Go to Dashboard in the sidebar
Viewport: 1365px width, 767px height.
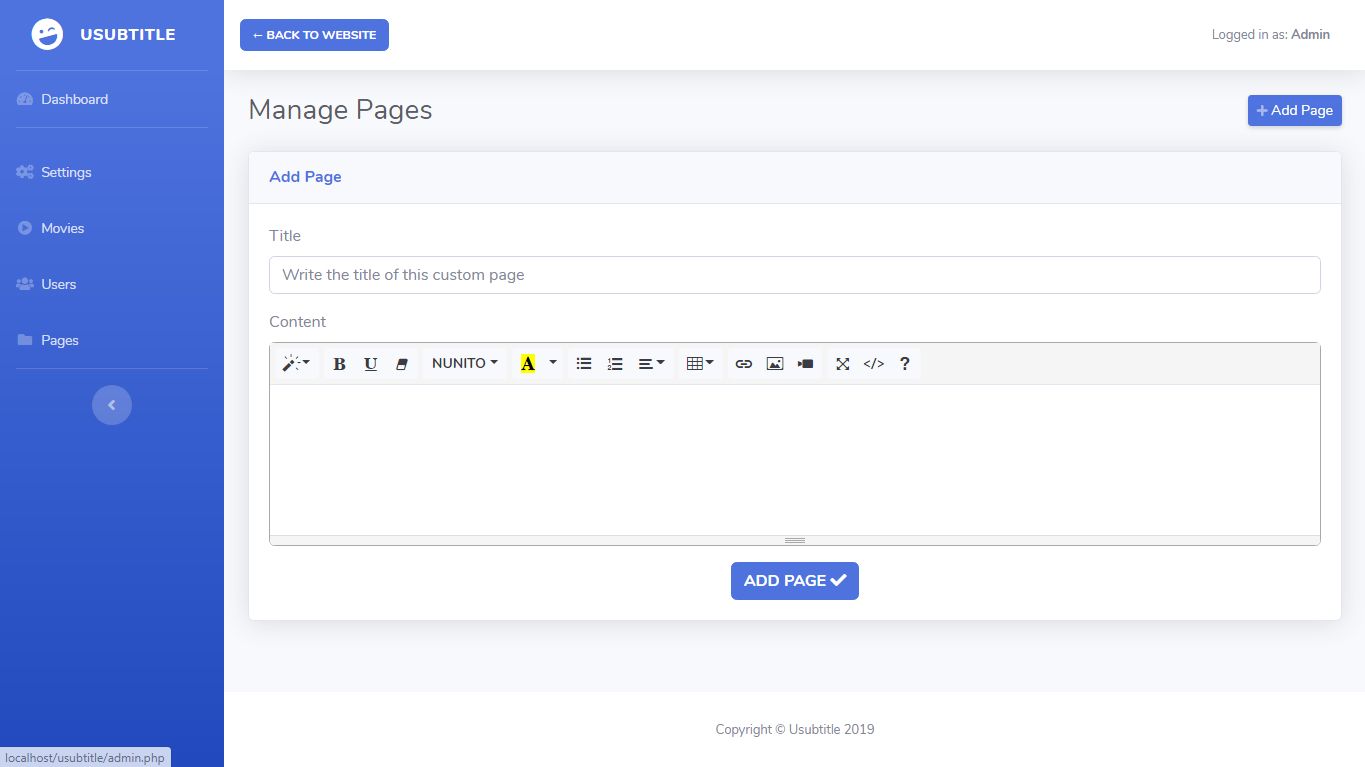pyautogui.click(x=74, y=99)
